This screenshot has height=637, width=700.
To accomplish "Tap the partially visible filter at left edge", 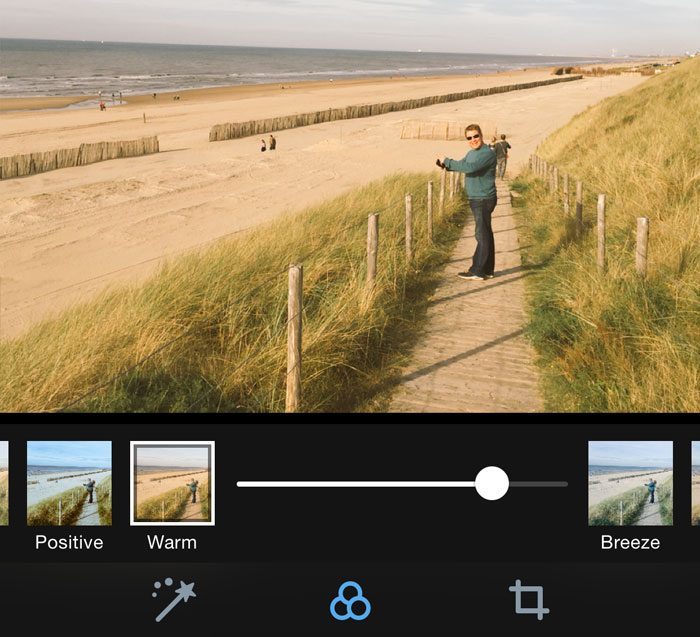I will pyautogui.click(x=3, y=483).
